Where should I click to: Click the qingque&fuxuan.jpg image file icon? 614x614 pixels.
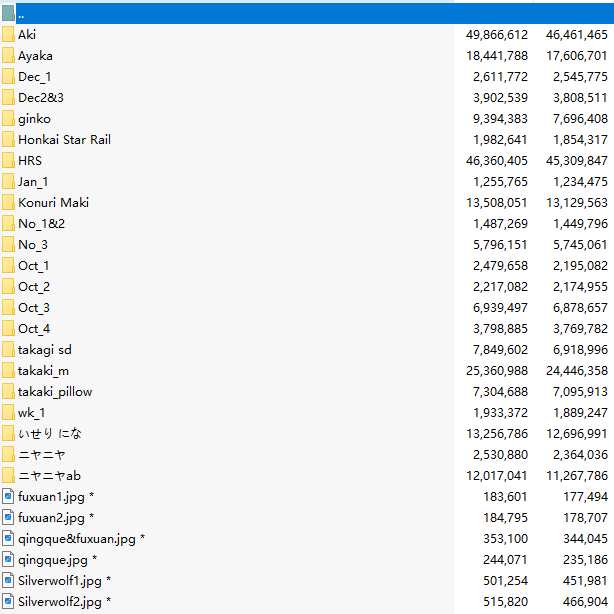(8, 539)
